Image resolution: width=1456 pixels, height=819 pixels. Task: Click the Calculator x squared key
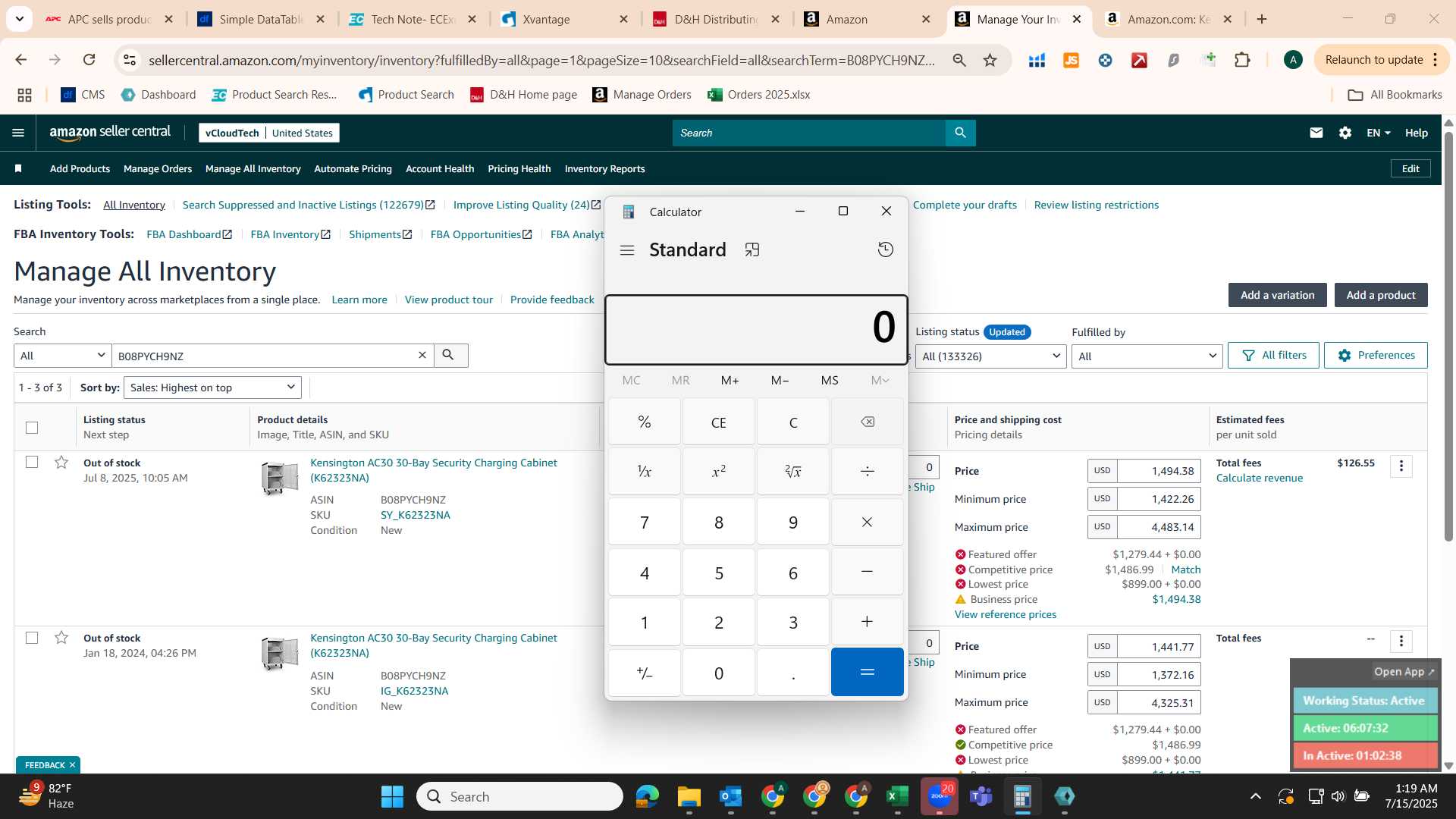click(x=719, y=472)
